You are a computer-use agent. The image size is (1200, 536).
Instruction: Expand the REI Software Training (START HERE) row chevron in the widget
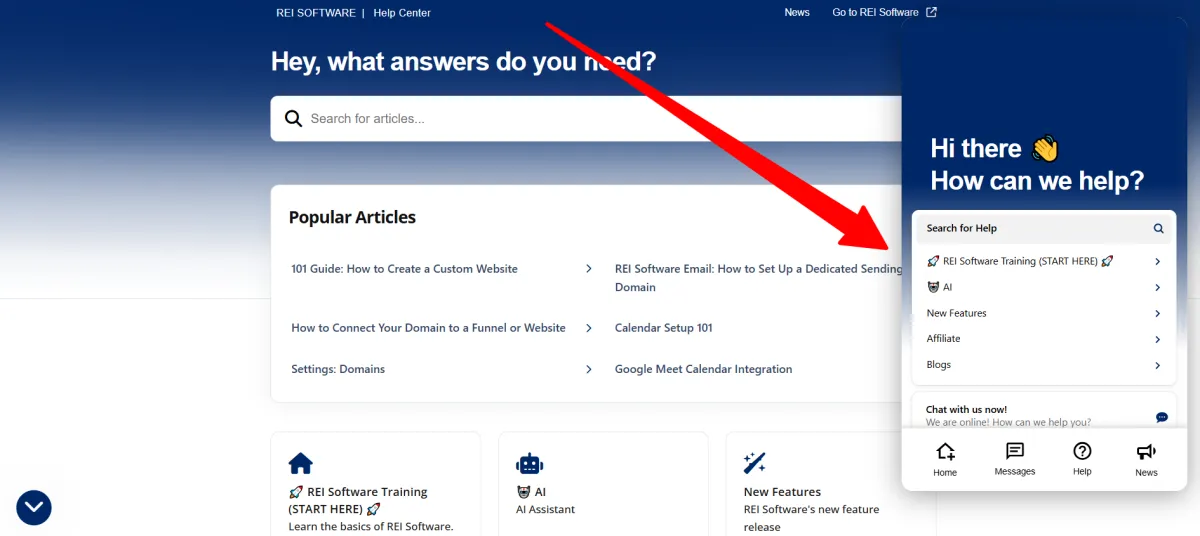[x=1157, y=262]
